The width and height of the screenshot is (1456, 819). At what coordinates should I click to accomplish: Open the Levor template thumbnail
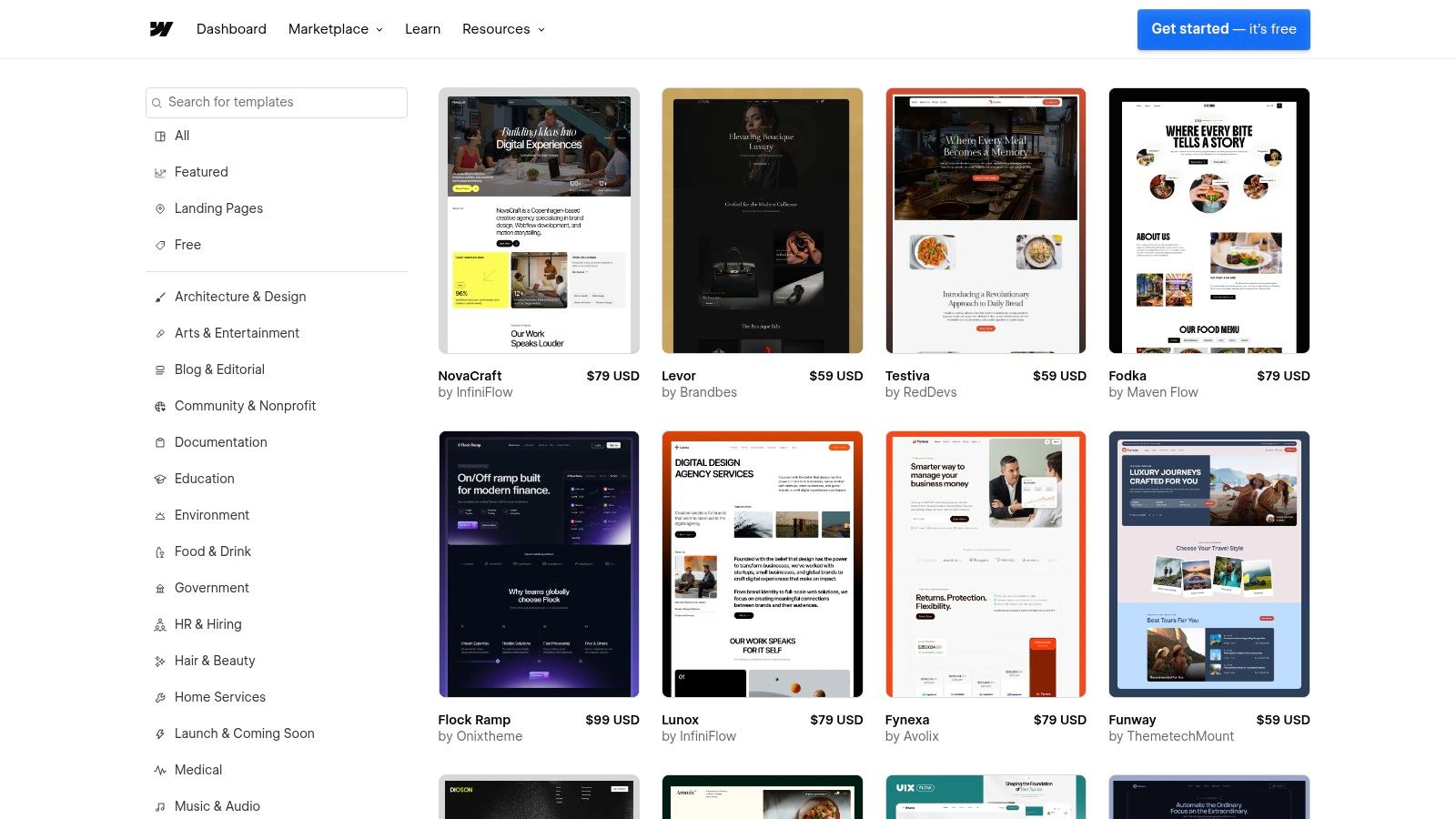pyautogui.click(x=763, y=220)
